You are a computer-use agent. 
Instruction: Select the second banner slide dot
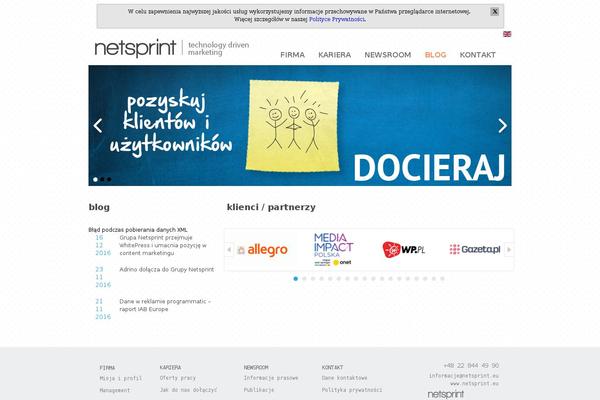click(x=102, y=179)
